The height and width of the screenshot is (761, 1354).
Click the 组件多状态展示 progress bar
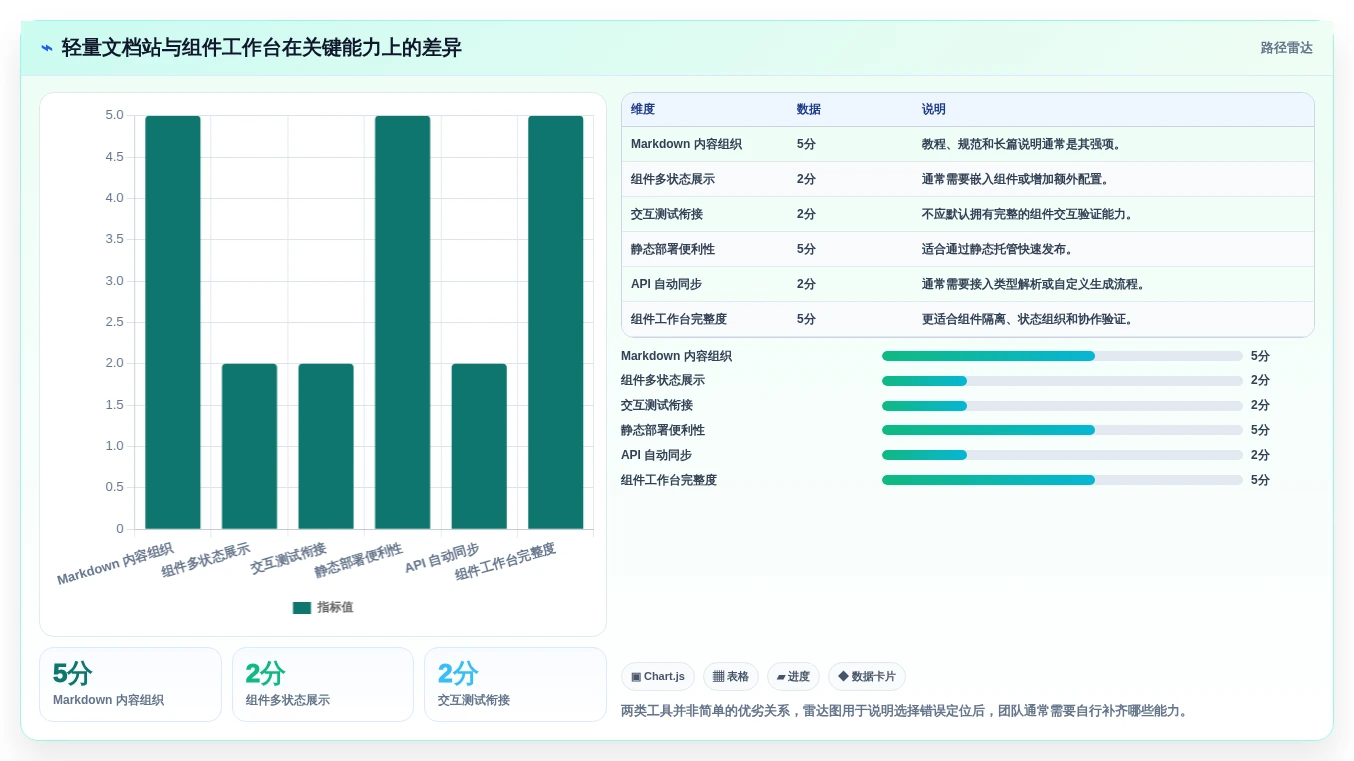(x=1062, y=381)
